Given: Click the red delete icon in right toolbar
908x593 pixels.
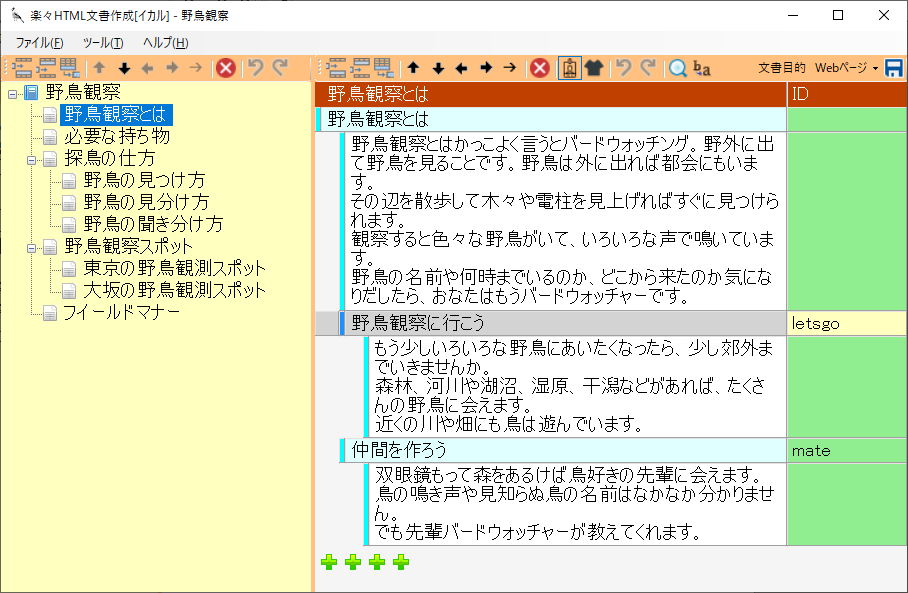Looking at the screenshot, I should 540,68.
